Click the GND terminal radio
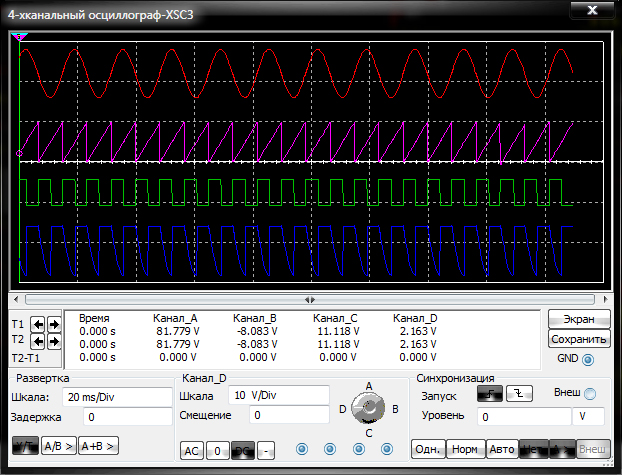622x475 pixels. [588, 360]
